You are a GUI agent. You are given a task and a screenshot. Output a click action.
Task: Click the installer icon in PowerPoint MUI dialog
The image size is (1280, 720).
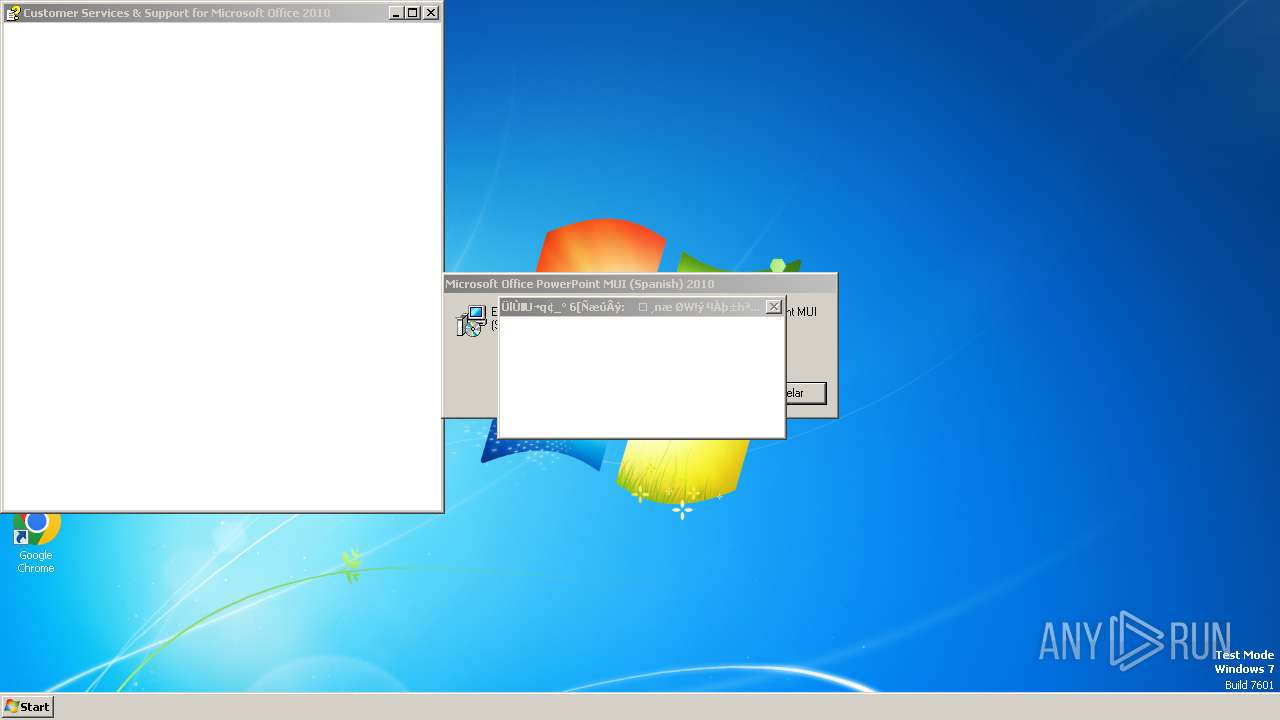[x=471, y=321]
